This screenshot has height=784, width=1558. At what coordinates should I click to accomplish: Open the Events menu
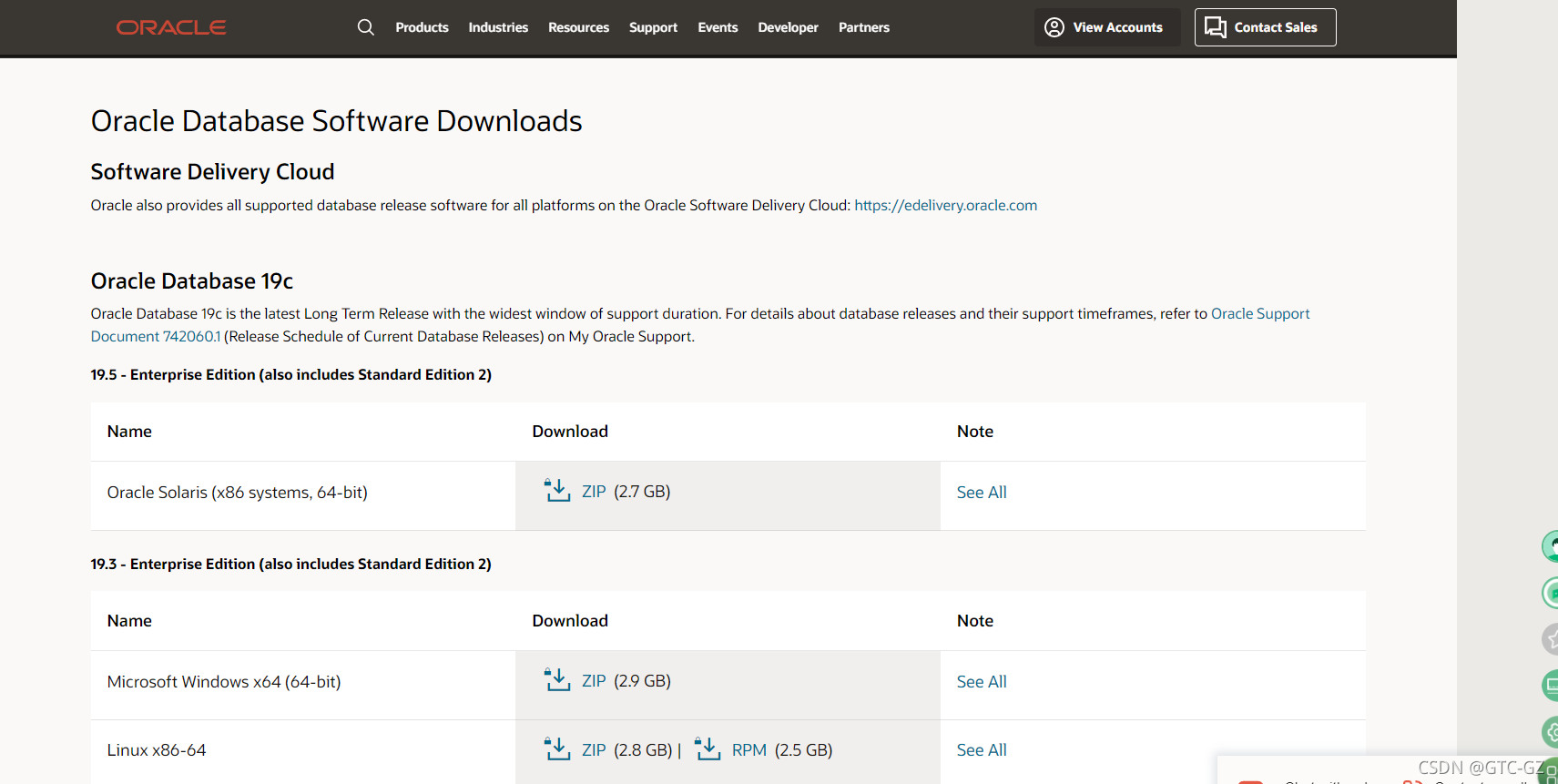point(718,27)
